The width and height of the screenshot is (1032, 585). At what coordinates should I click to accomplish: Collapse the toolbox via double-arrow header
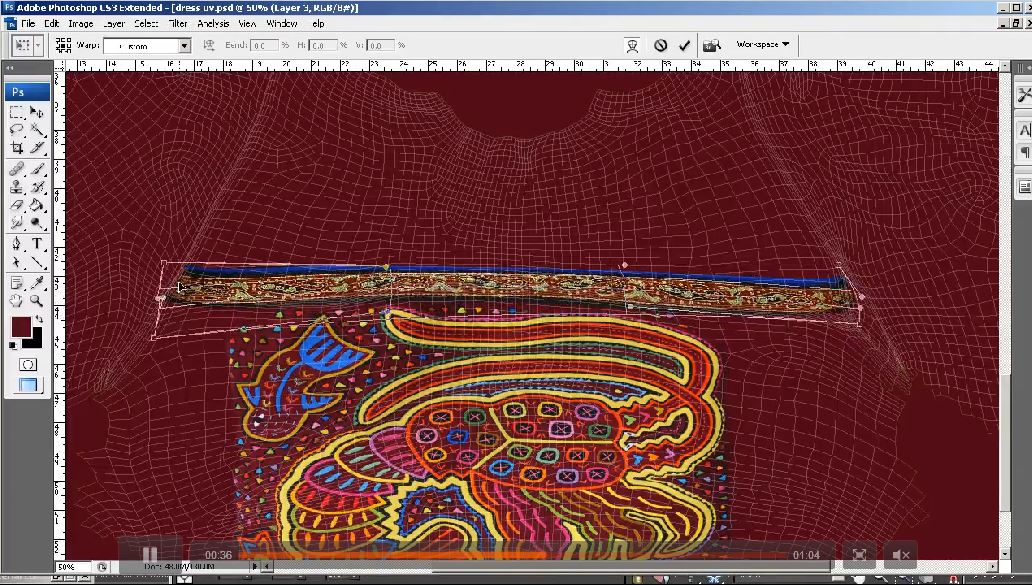tap(10, 68)
